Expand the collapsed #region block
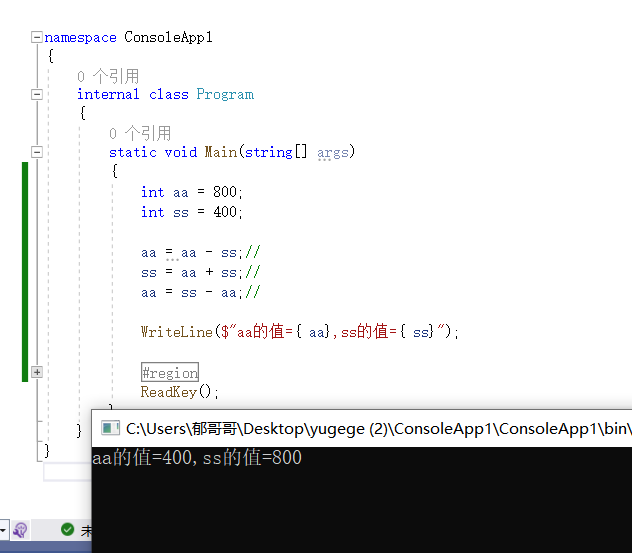632x553 pixels. click(x=37, y=372)
